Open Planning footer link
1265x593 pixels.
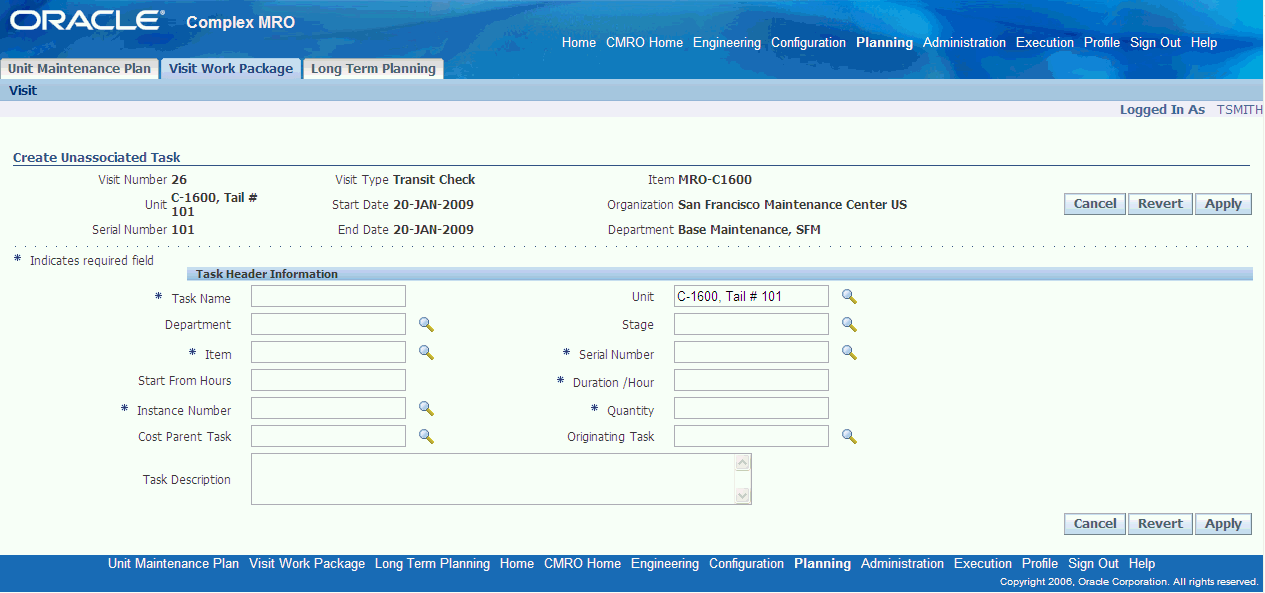tap(822, 564)
